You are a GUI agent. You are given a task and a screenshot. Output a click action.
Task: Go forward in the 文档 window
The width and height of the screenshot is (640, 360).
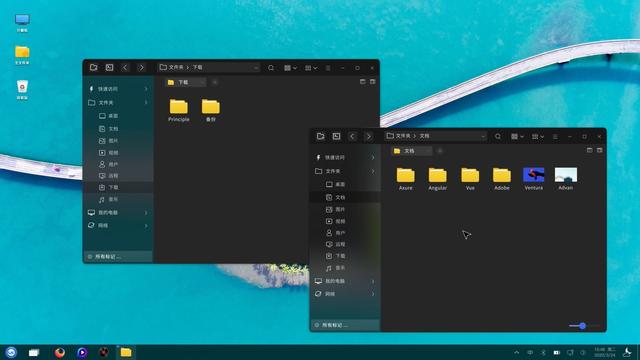(368, 136)
